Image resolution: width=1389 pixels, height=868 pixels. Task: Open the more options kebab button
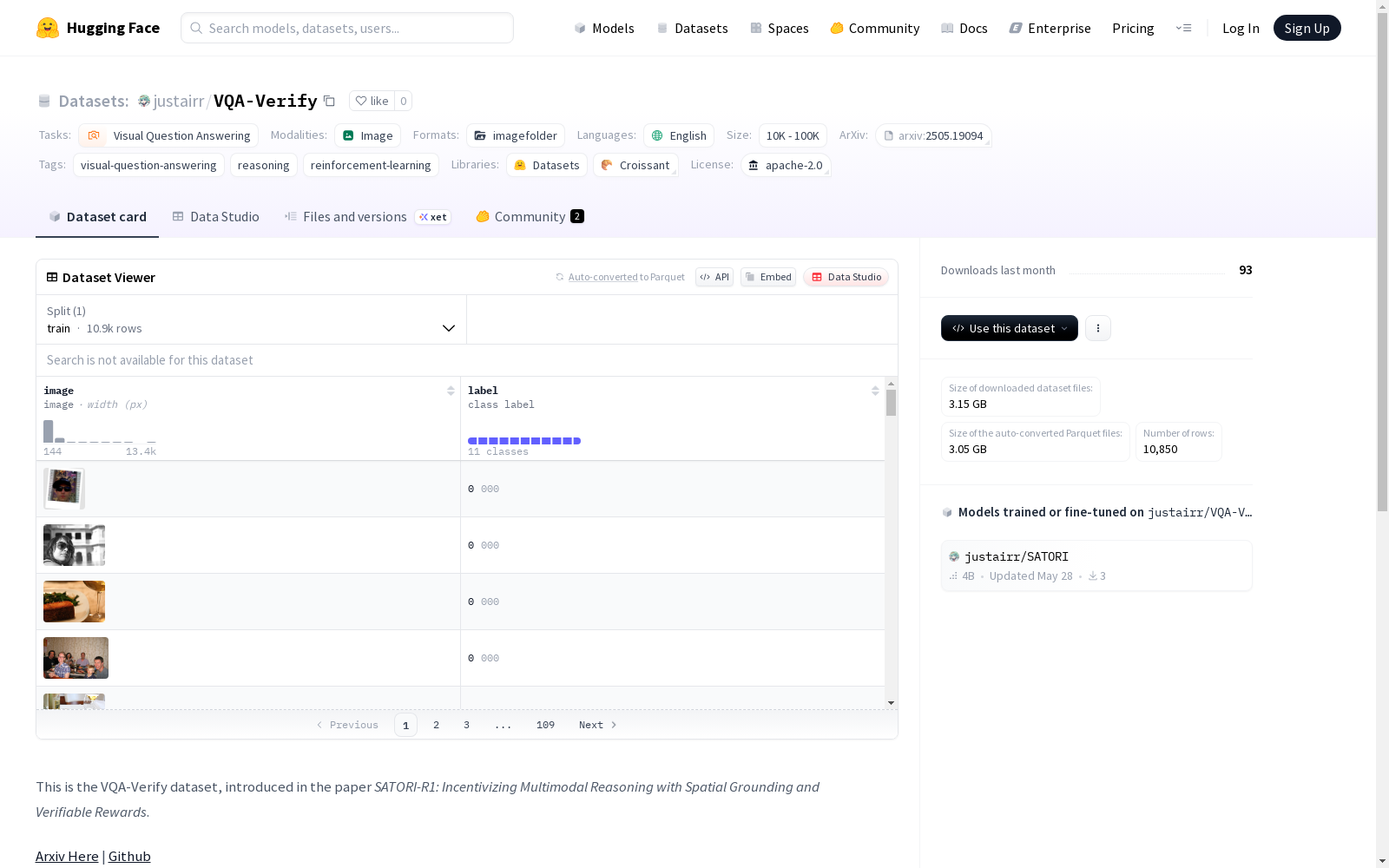(1098, 328)
